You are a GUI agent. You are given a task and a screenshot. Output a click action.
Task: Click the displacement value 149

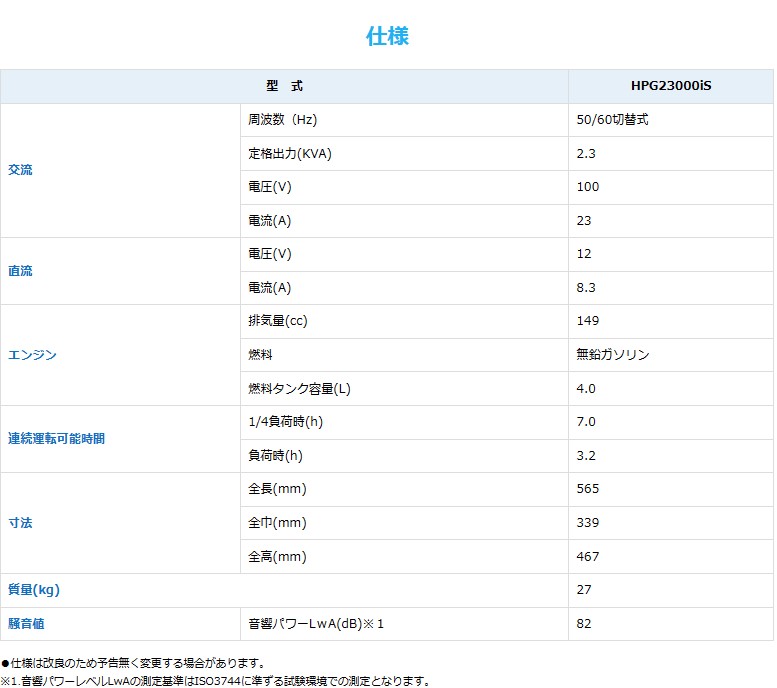(x=588, y=321)
